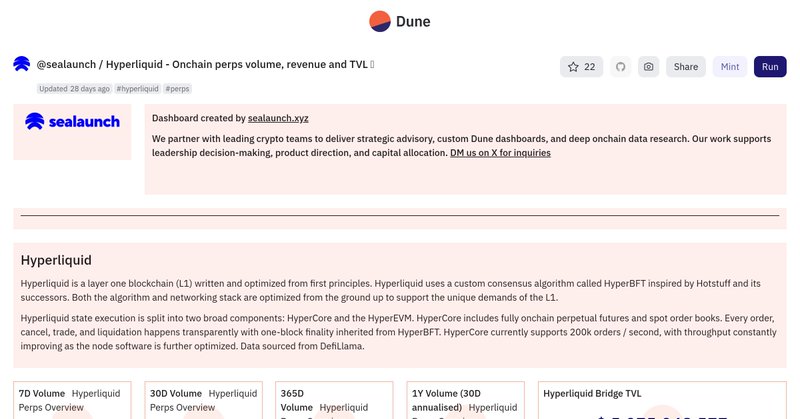Open the Hyperliquid Bridge TVL card title
Viewport: 800px width, 419px height.
point(592,393)
